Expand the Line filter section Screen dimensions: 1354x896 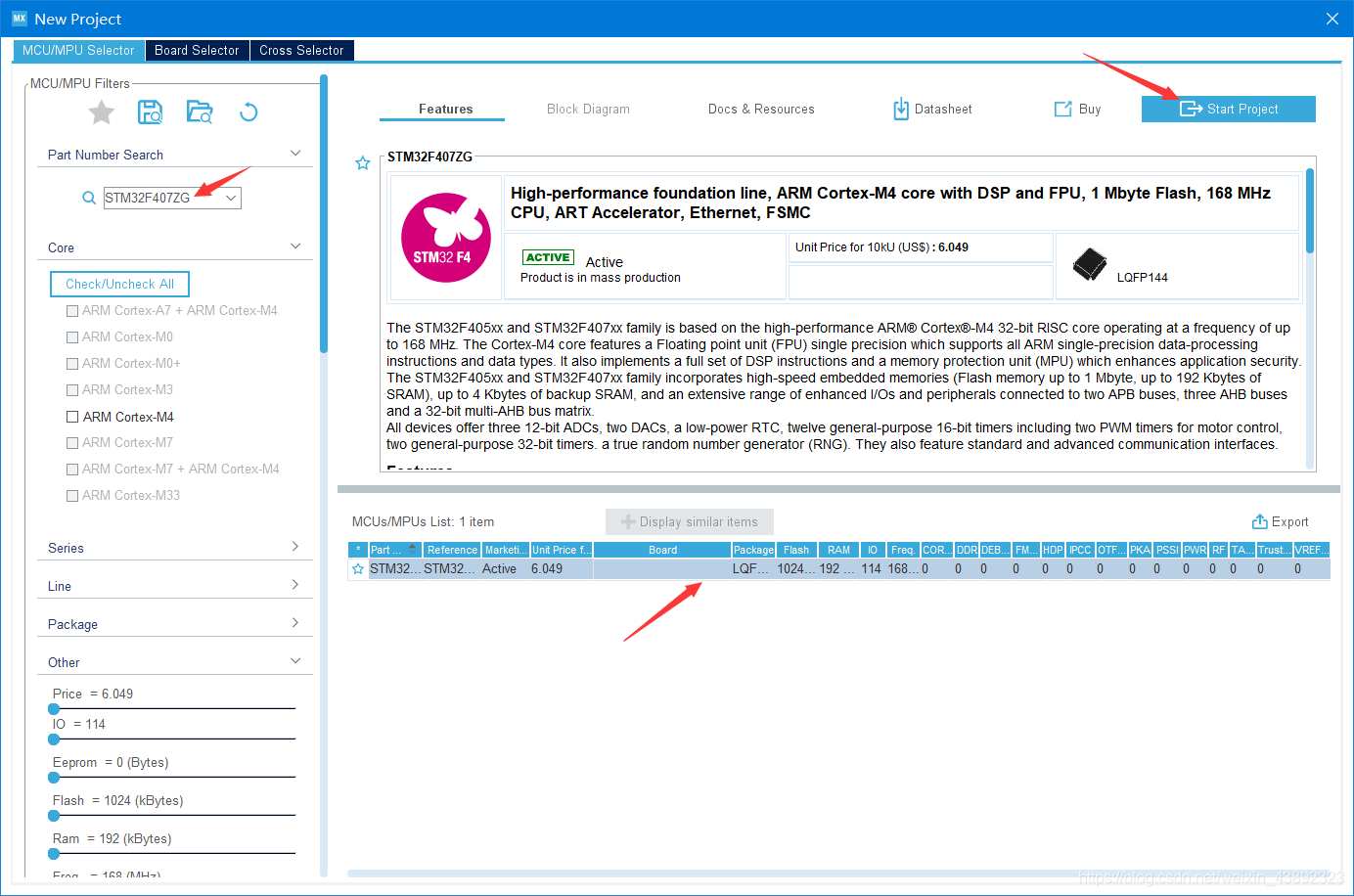coord(295,585)
